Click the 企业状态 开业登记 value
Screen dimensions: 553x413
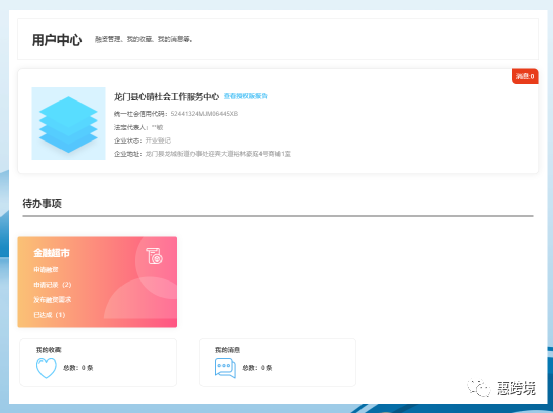[158, 140]
